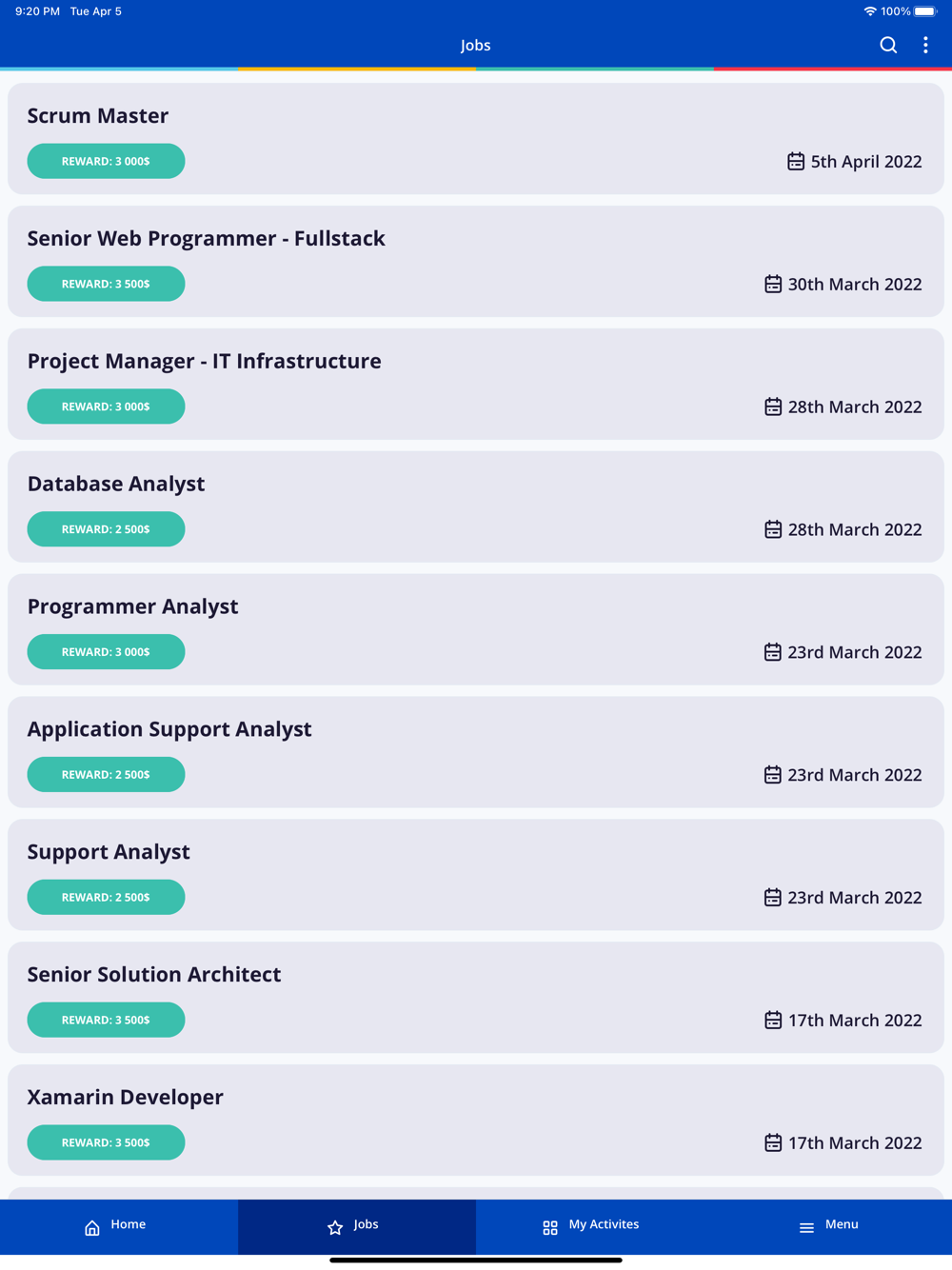This screenshot has width=952, height=1270.
Task: Open the Menu tab label
Action: 842,1224
